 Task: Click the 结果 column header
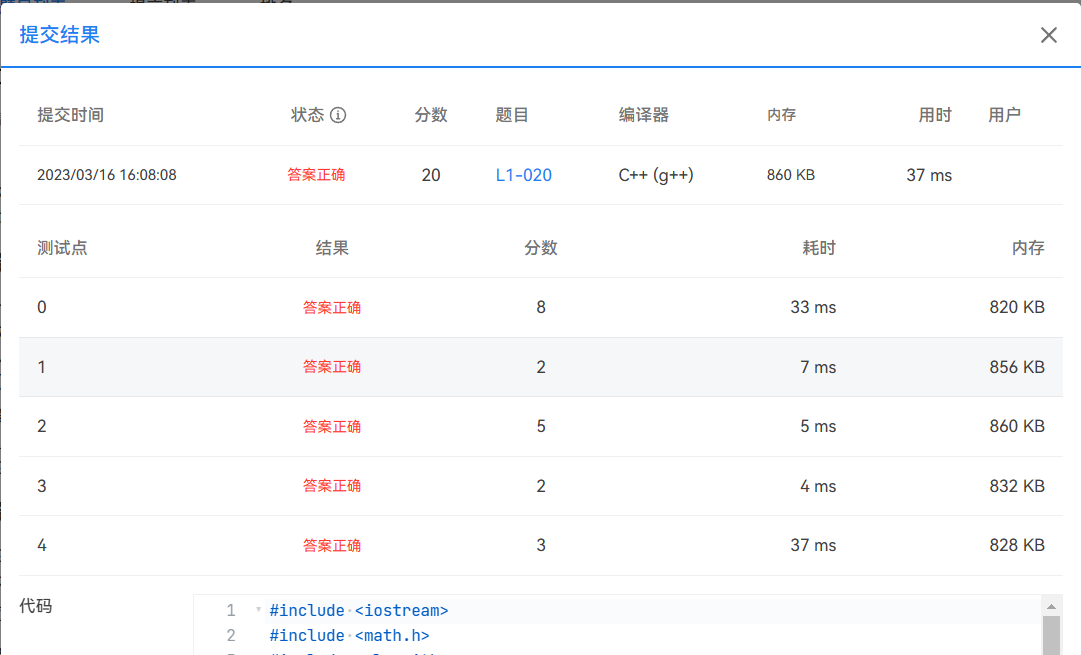332,247
